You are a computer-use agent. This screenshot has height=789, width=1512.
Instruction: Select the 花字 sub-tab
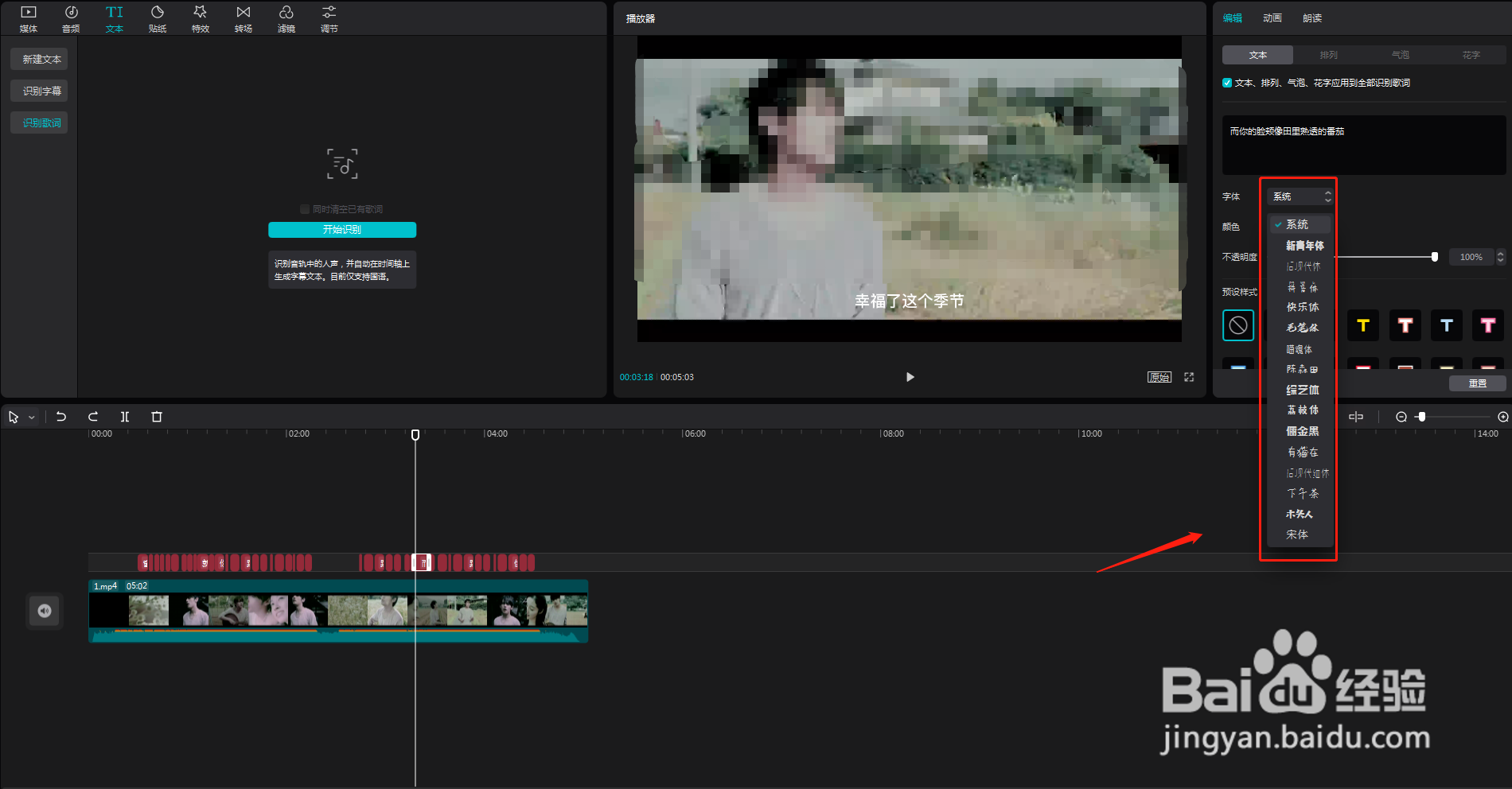[1471, 55]
